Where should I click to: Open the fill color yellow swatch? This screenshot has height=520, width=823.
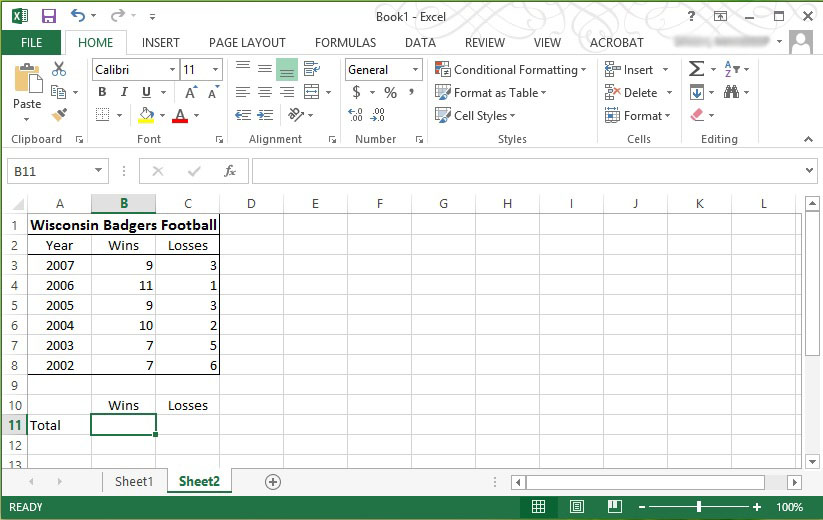[x=146, y=115]
